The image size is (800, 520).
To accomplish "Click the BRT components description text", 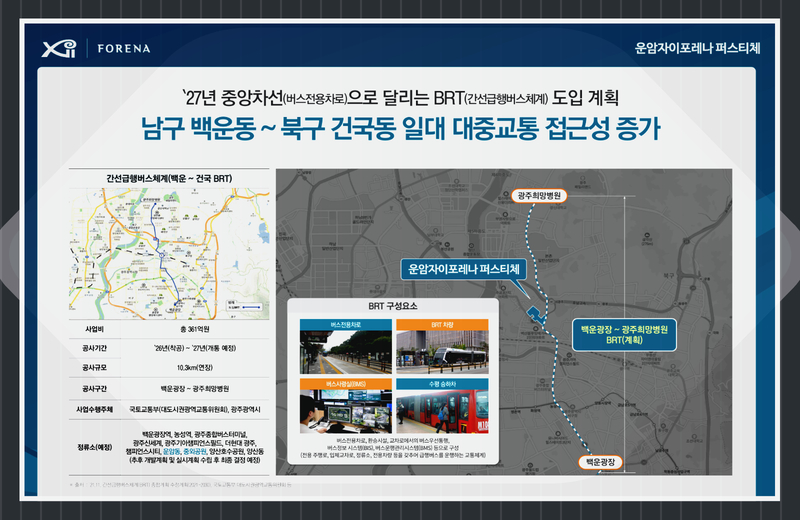I will click(393, 448).
